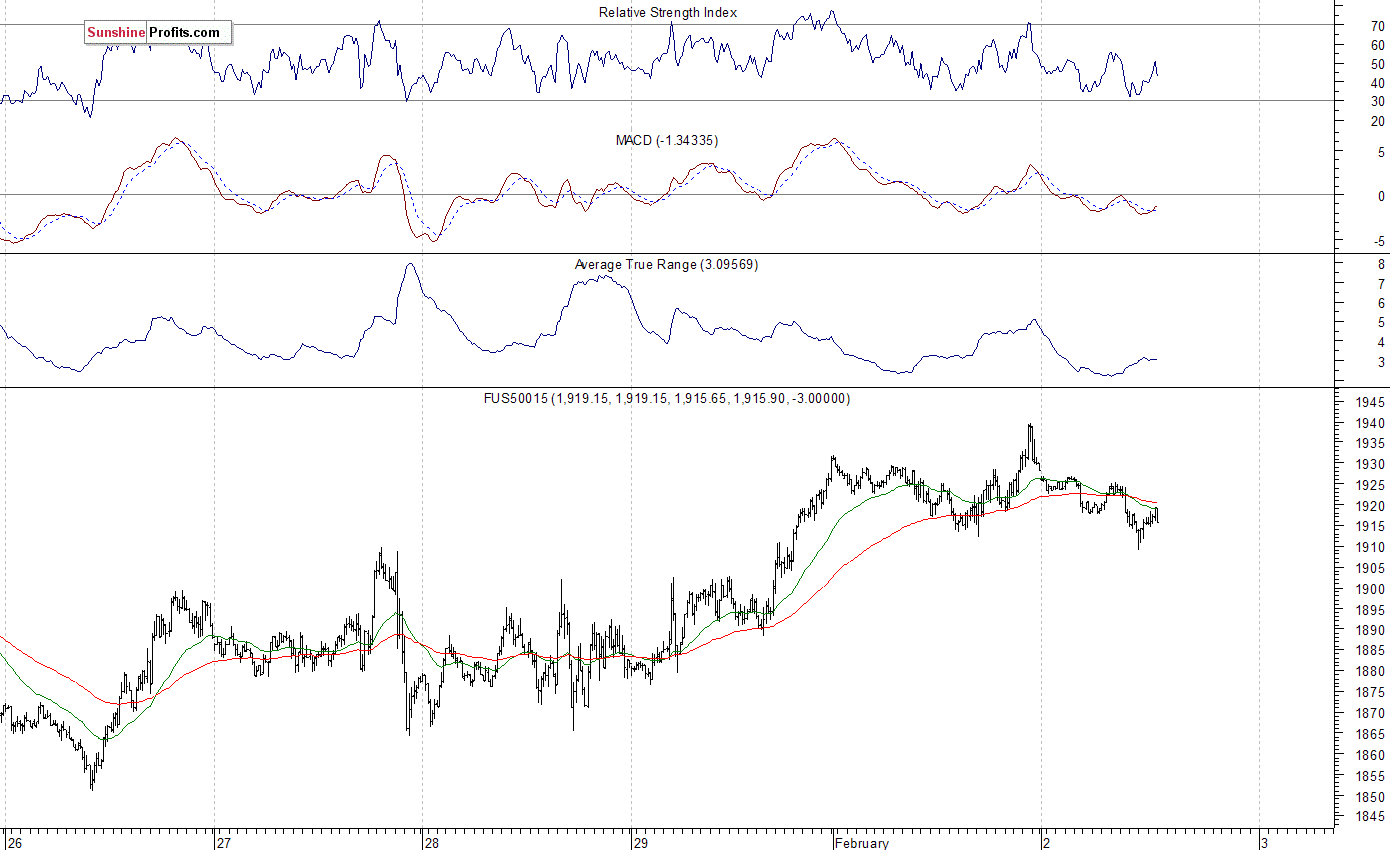Click the 2 date marker on time axis
Screen dimensions: 1390x850
[1047, 843]
